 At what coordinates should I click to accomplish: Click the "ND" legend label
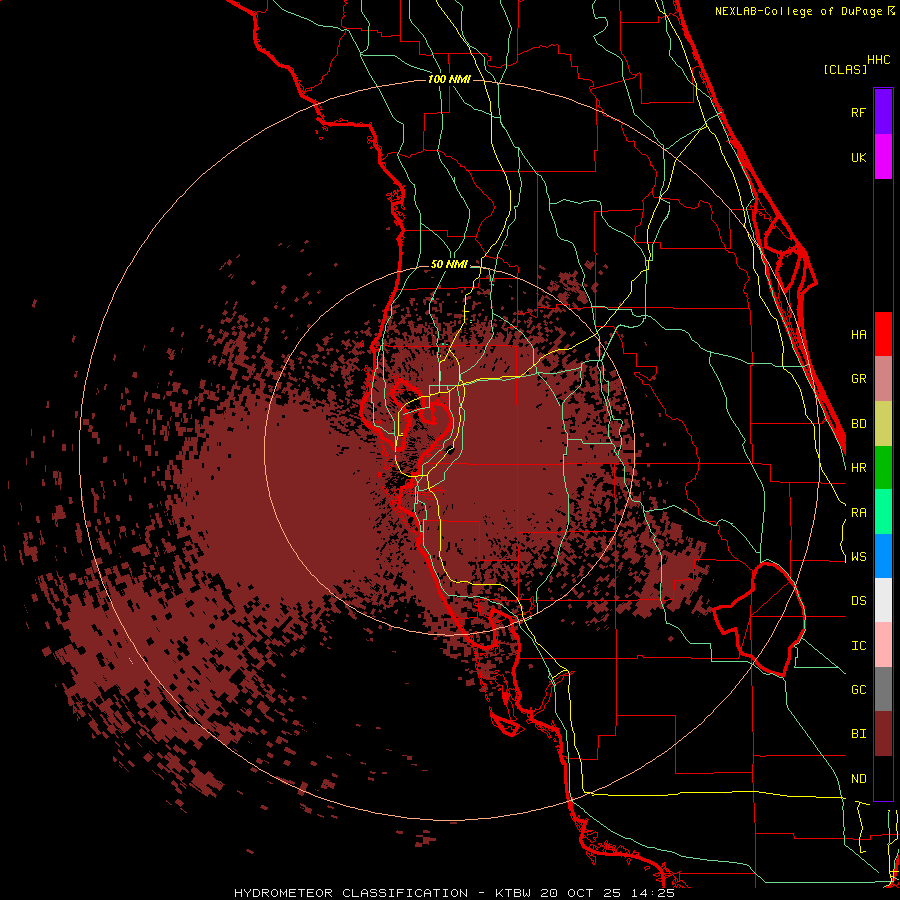click(858, 779)
